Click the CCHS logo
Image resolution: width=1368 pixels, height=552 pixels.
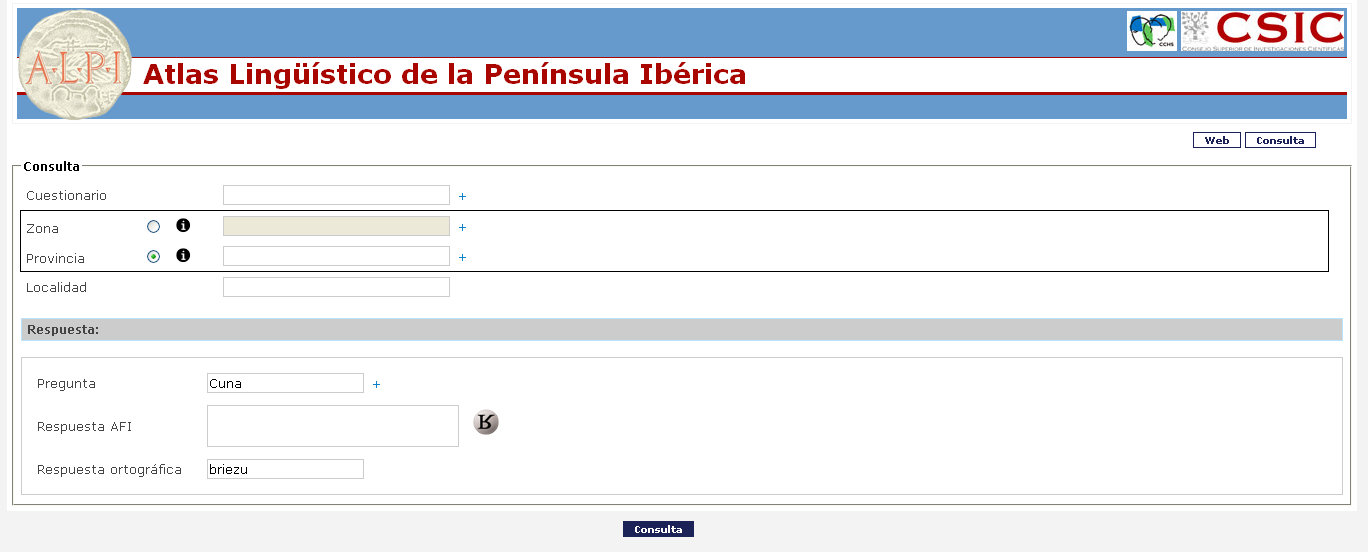click(1152, 31)
